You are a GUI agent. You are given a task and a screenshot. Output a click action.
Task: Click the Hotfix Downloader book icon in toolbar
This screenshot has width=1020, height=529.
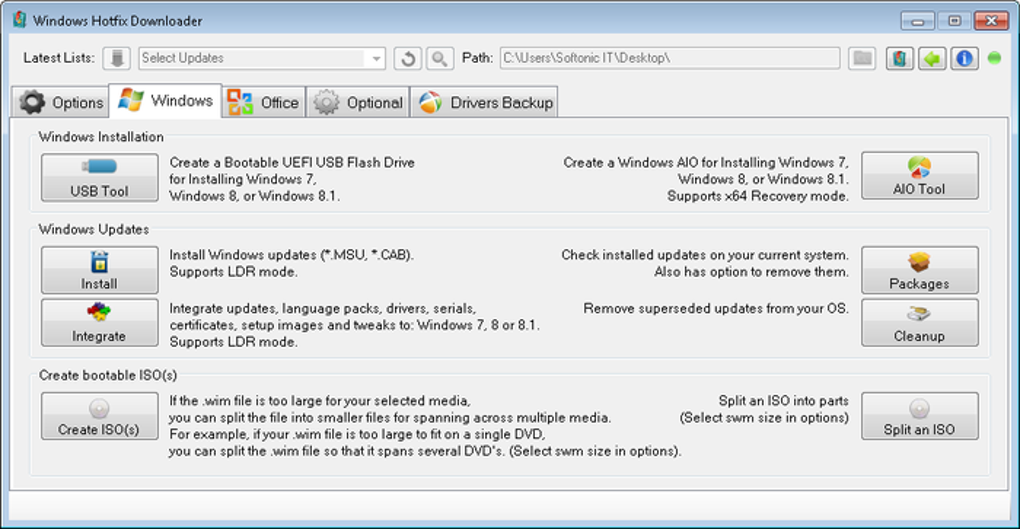pyautogui.click(x=899, y=59)
